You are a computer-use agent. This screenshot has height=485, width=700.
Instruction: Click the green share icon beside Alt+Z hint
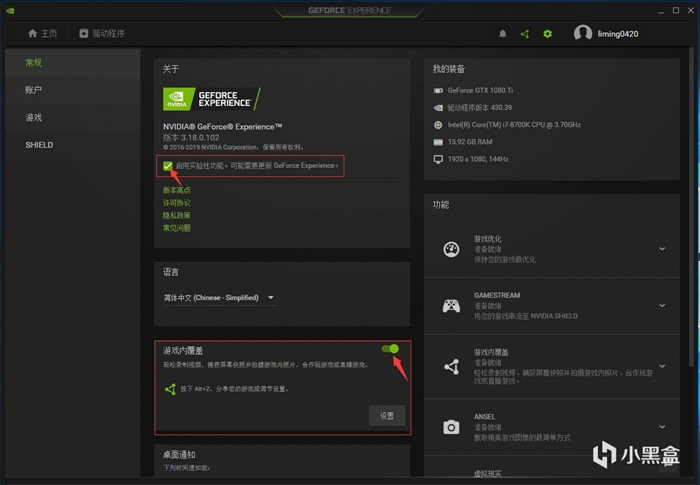tap(170, 389)
